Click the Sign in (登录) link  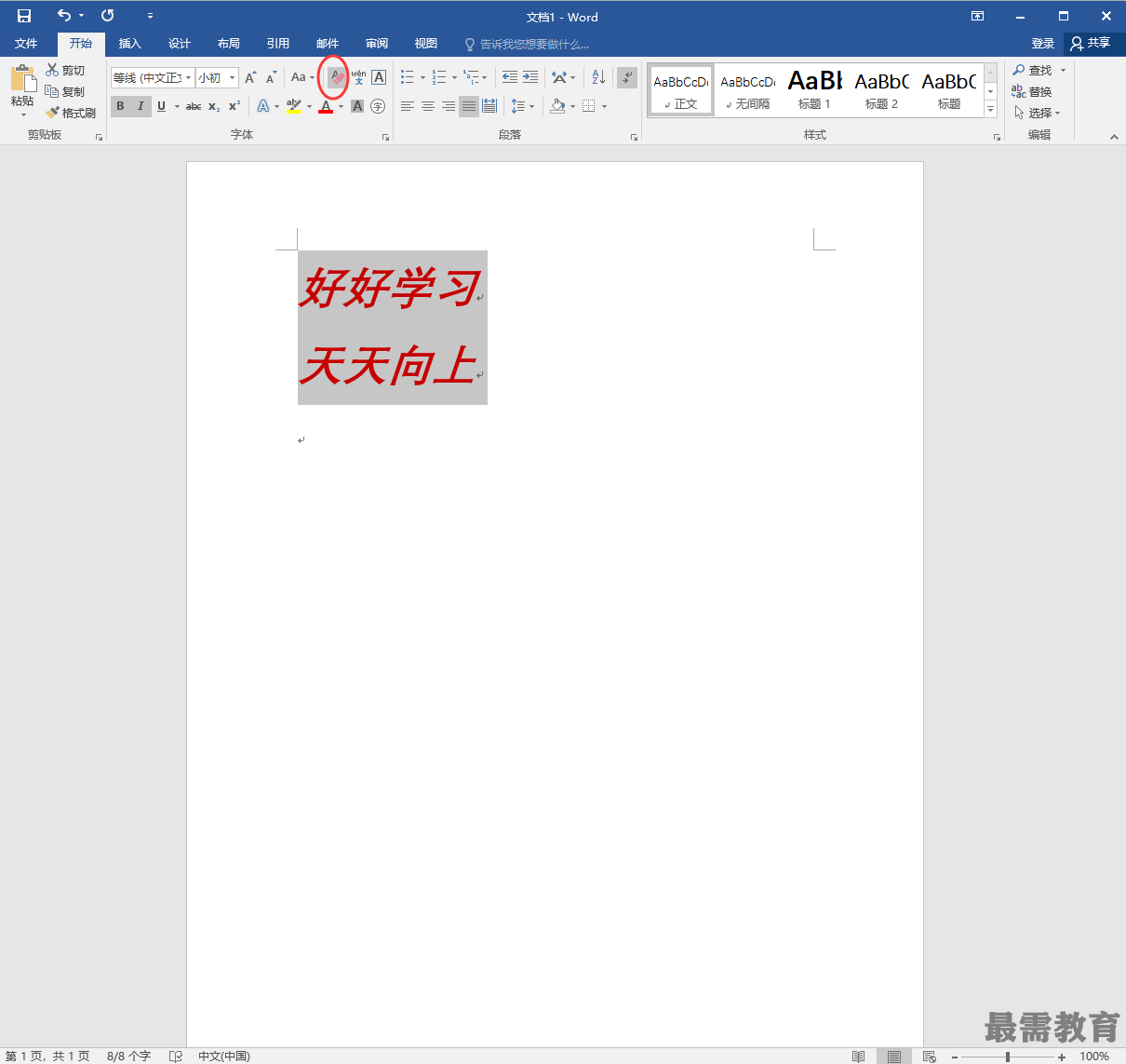[1043, 44]
